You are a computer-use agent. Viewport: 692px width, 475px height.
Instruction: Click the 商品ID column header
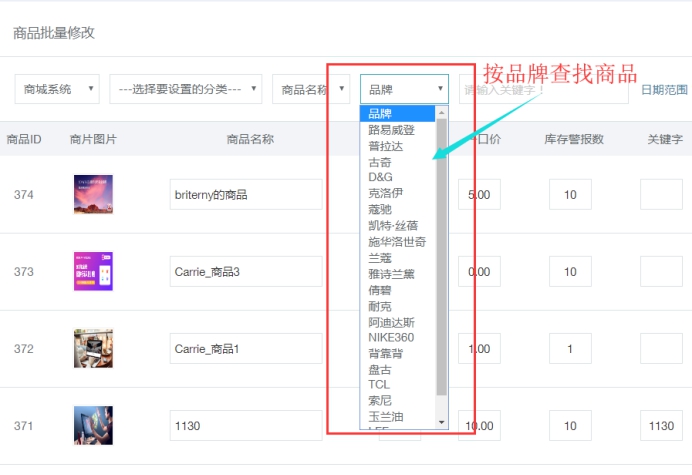[x=24, y=139]
